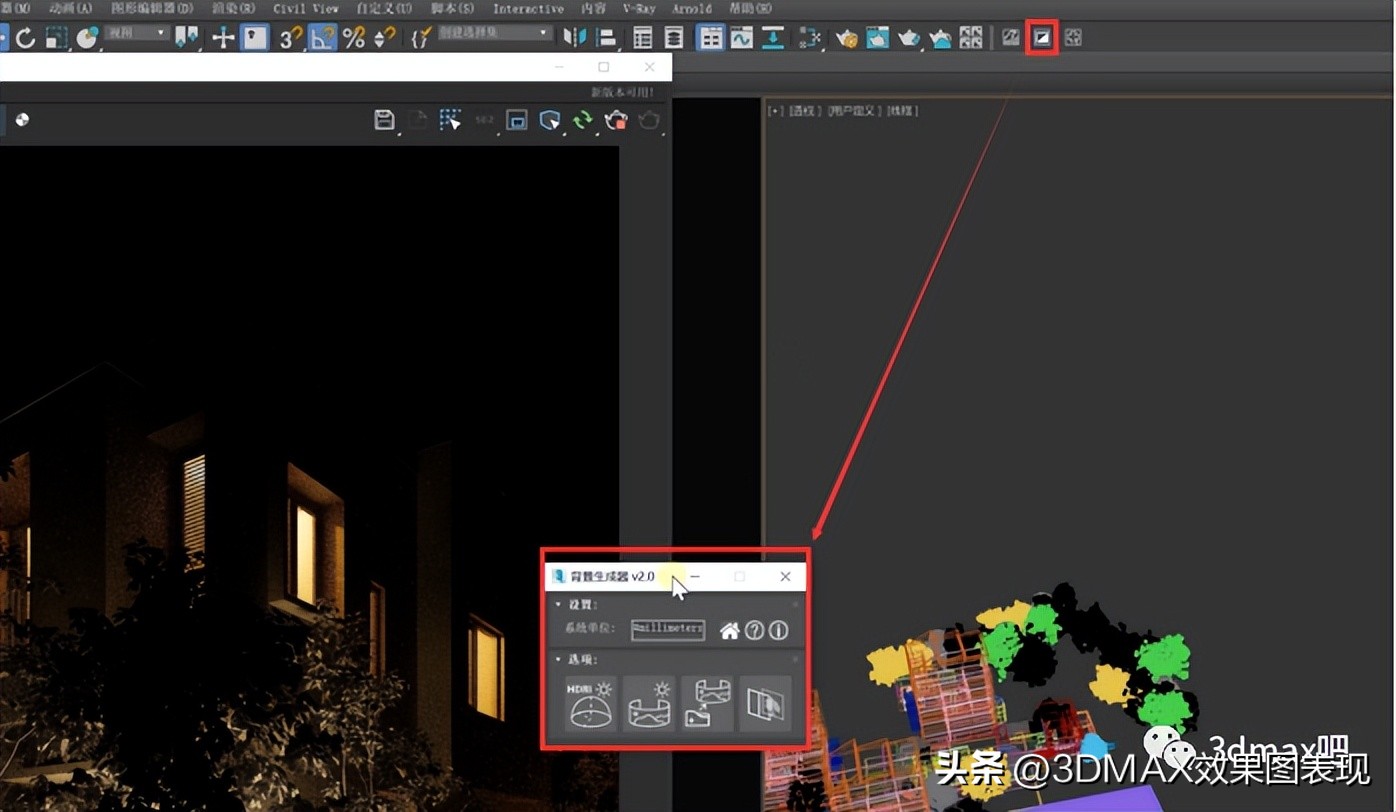Open the V-Ray menu in the menu bar
1396x812 pixels.
coord(638,8)
